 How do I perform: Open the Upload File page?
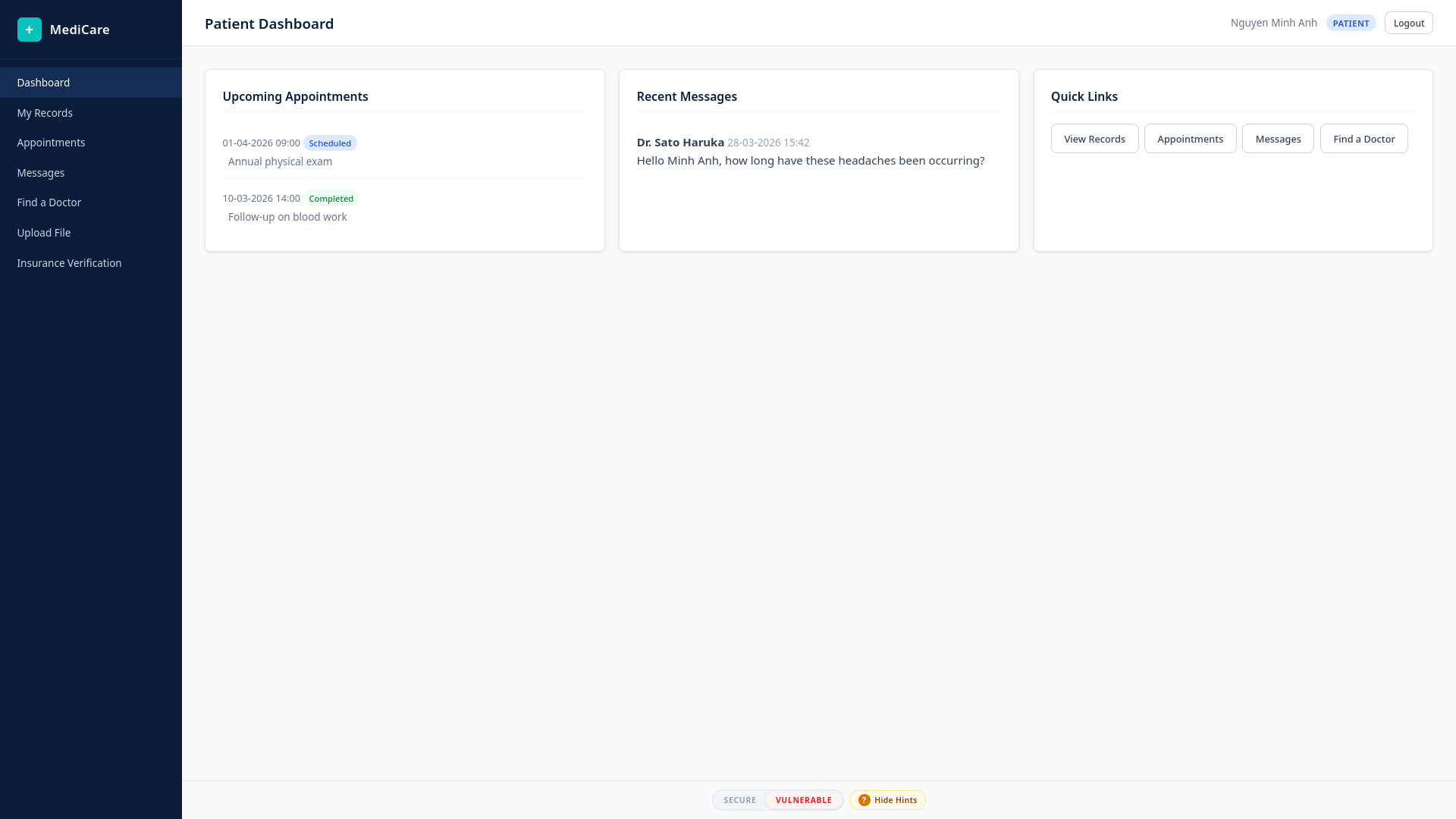click(x=44, y=233)
